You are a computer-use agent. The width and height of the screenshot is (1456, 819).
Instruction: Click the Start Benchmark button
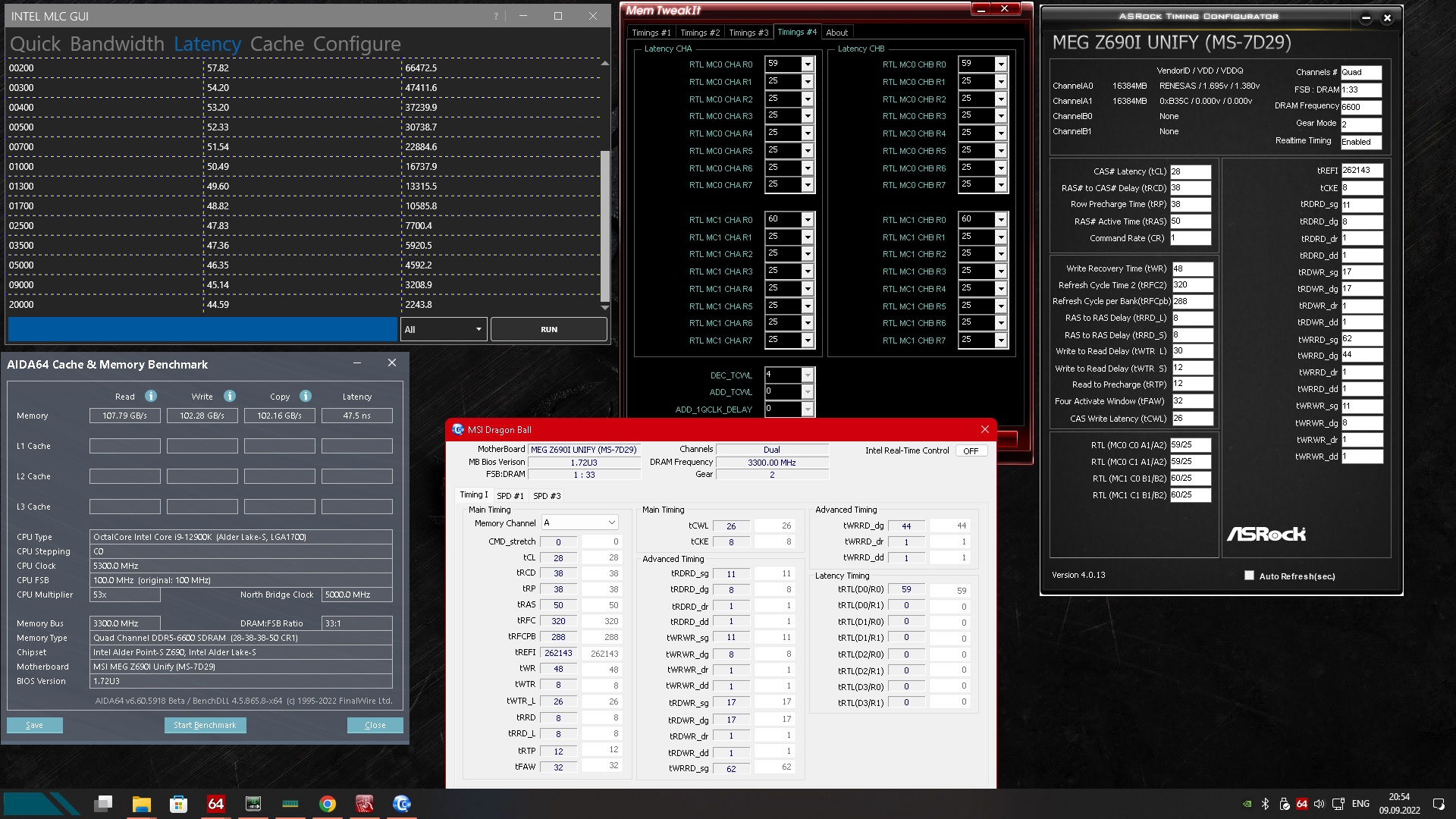[205, 725]
